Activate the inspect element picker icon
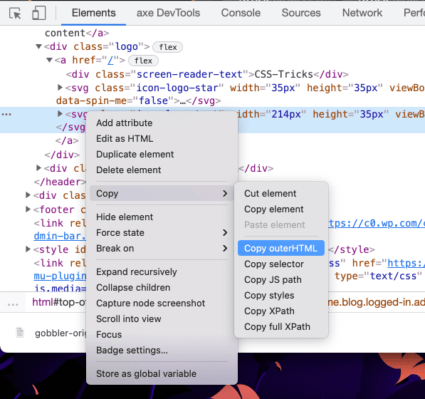This screenshot has width=425, height=399. pos(15,13)
